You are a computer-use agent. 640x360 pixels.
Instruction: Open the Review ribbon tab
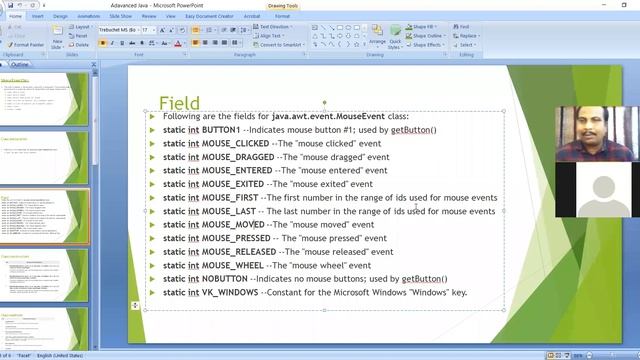149,16
